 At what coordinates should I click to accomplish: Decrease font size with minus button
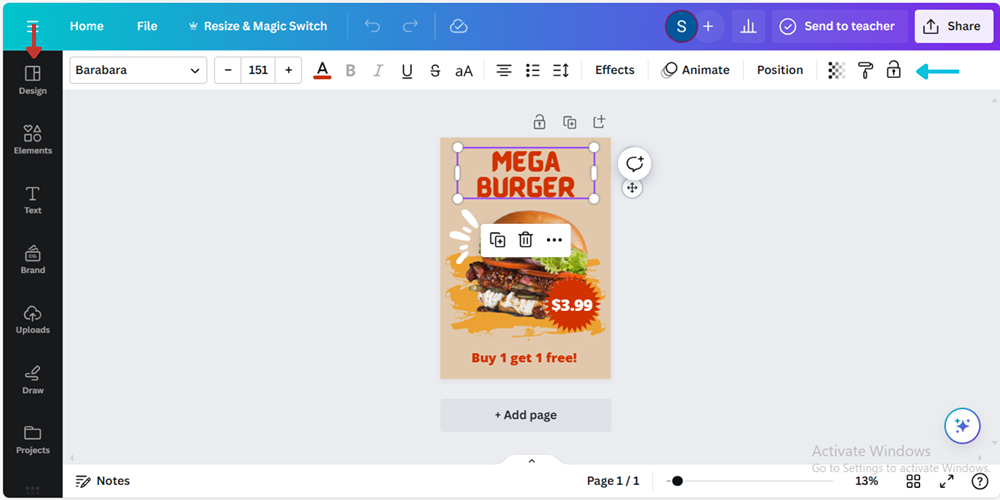228,70
